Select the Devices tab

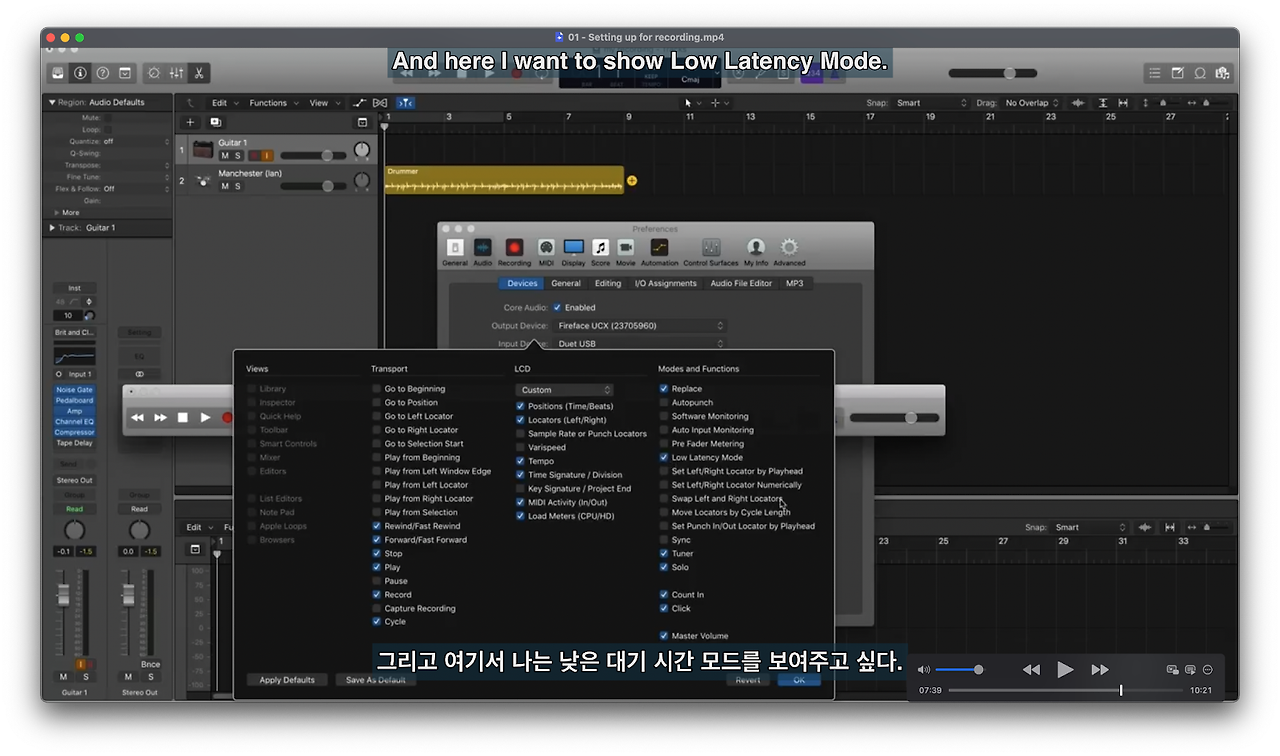coord(522,284)
